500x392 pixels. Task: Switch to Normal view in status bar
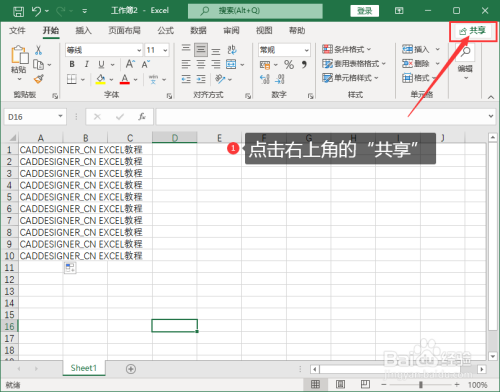point(315,384)
